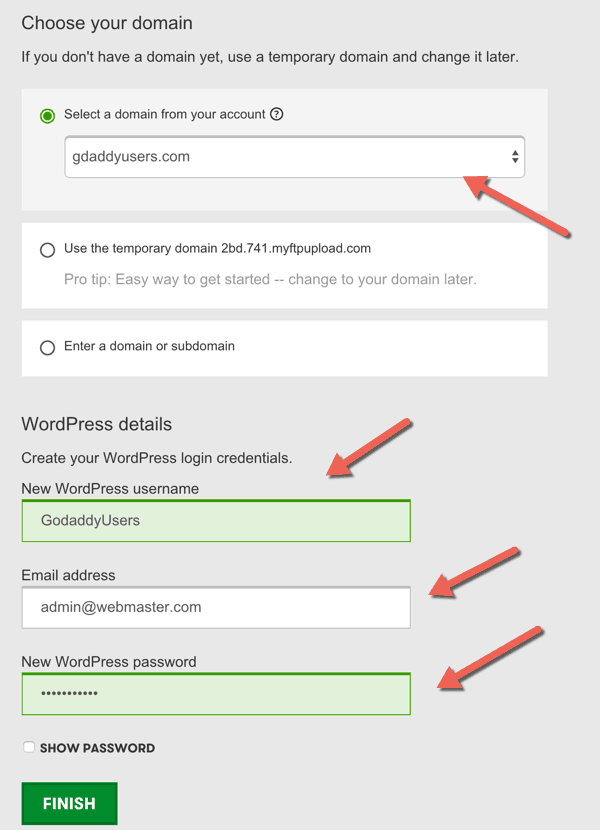This screenshot has height=830, width=600.
Task: Click the 'New WordPress password' field label
Action: [x=109, y=662]
